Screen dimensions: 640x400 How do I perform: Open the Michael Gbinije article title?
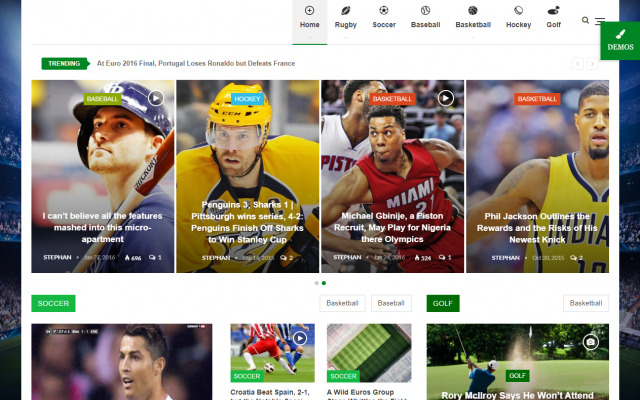[x=392, y=227]
